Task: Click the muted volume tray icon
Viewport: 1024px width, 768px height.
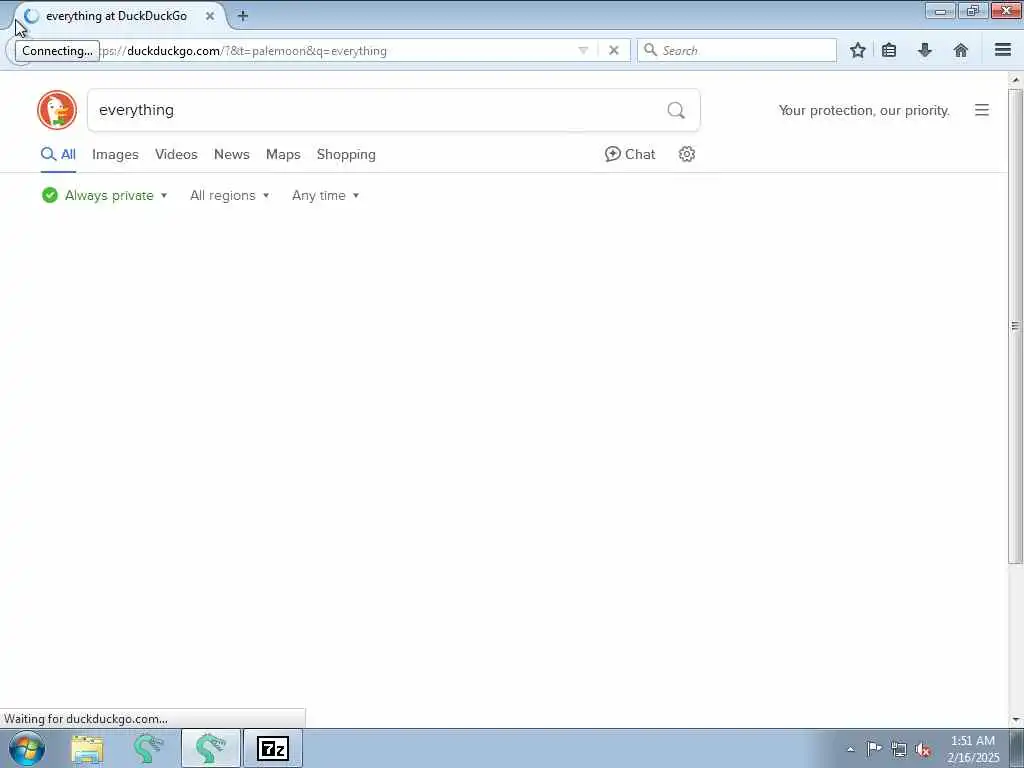Action: [x=923, y=749]
